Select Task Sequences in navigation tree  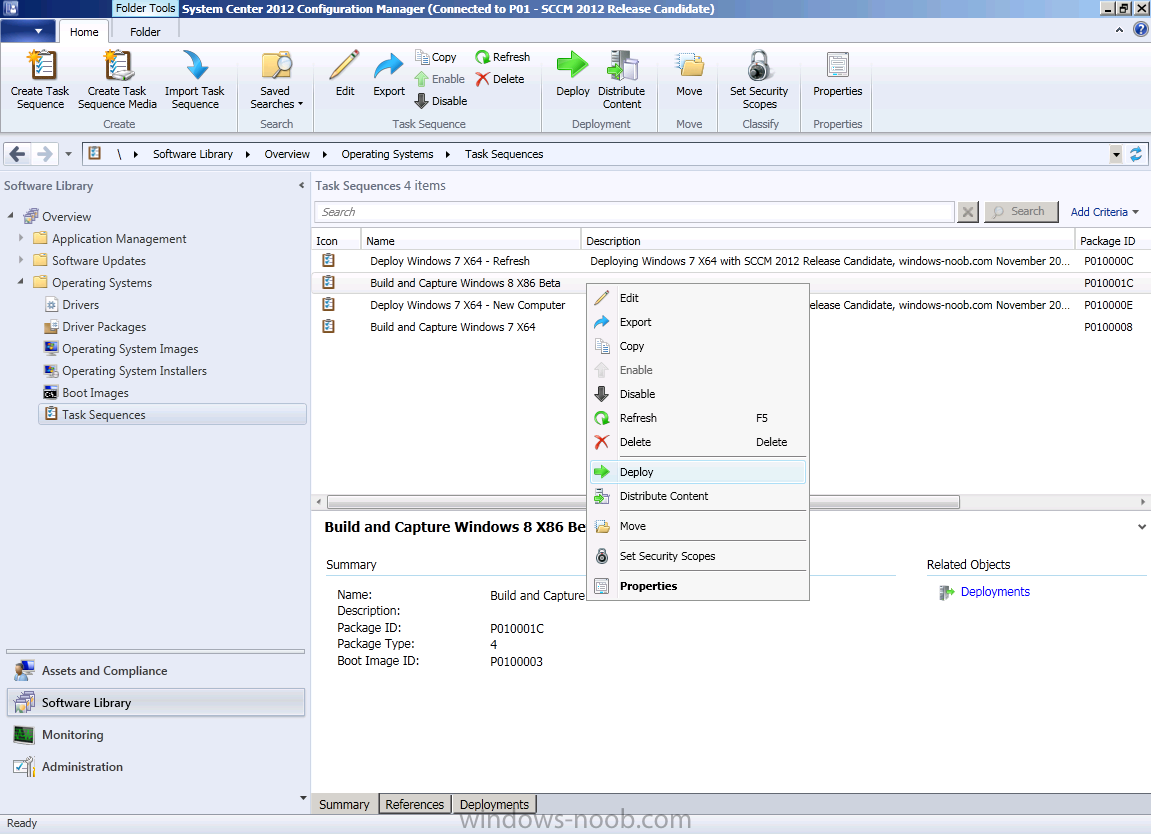[172, 415]
